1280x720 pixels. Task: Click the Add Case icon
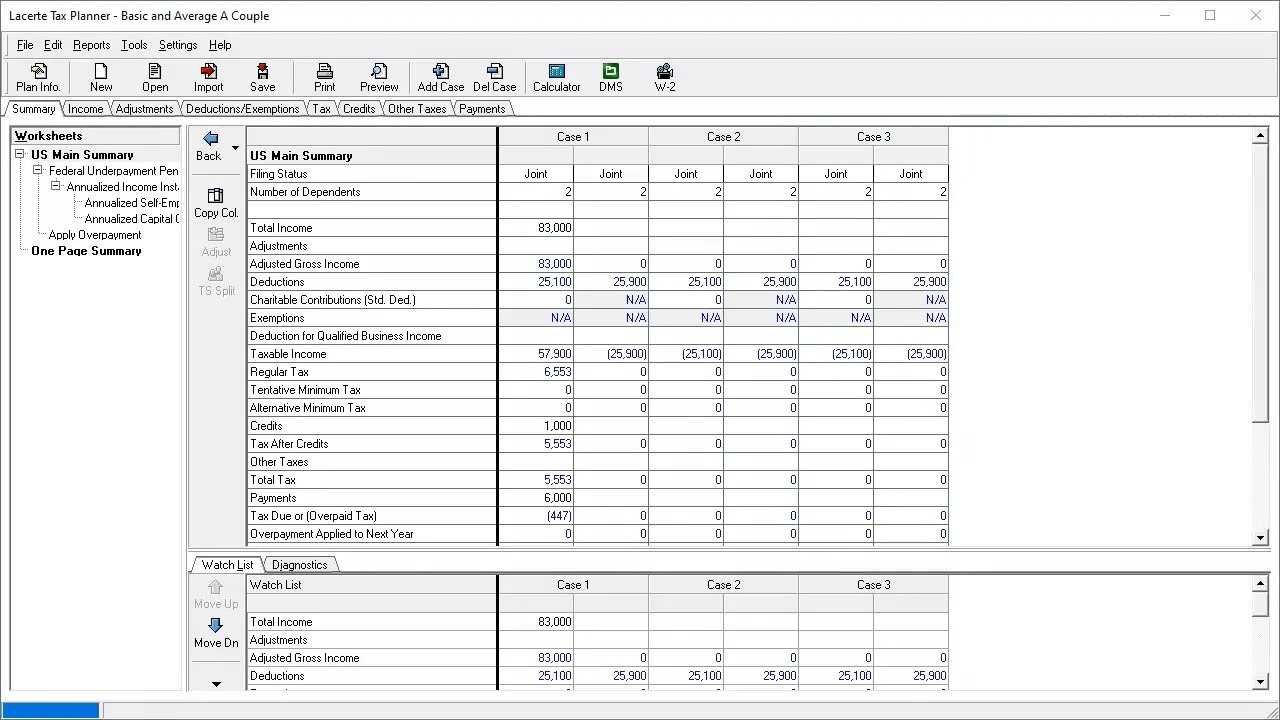[440, 77]
